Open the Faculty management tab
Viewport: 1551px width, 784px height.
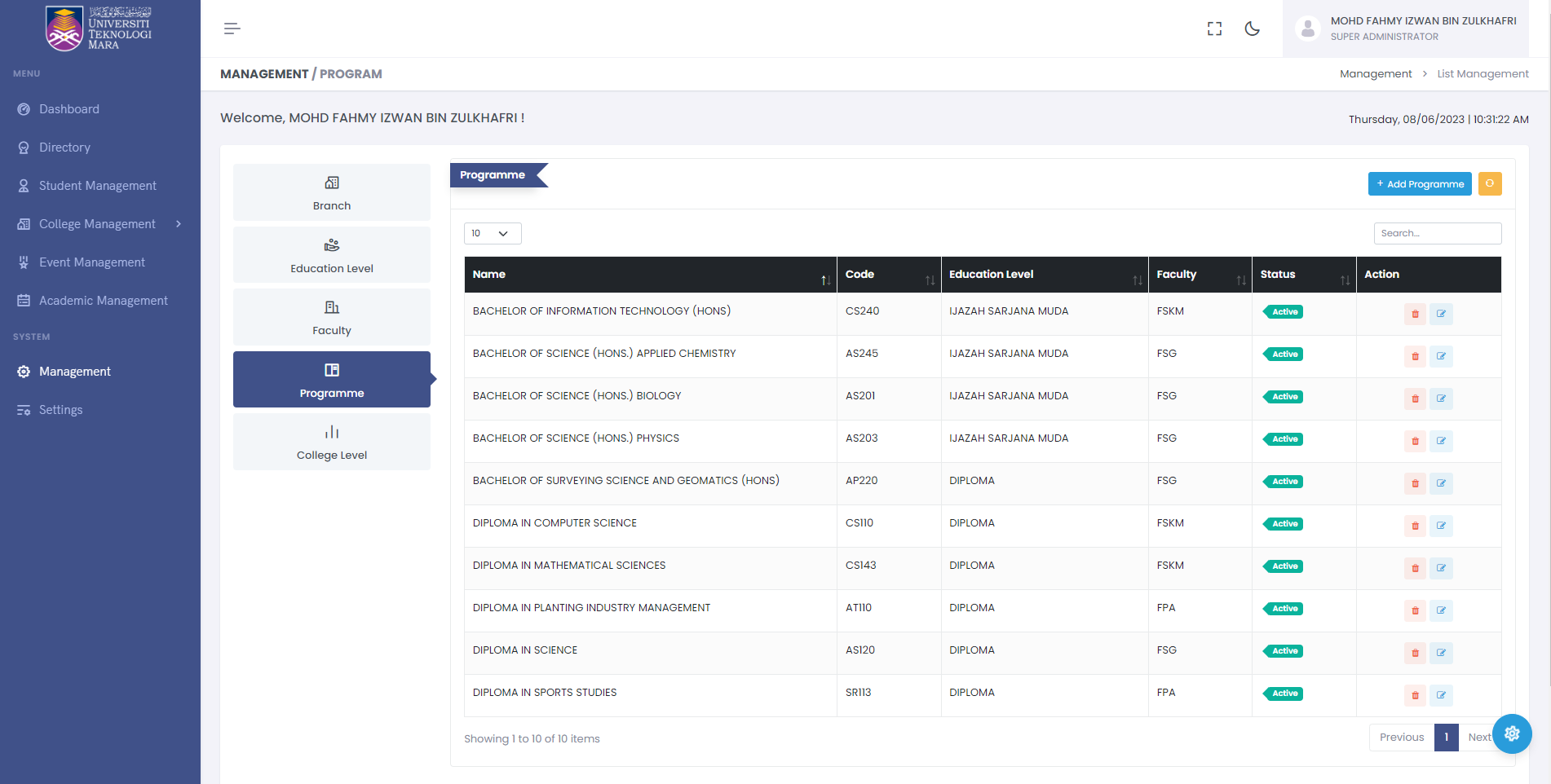(331, 317)
